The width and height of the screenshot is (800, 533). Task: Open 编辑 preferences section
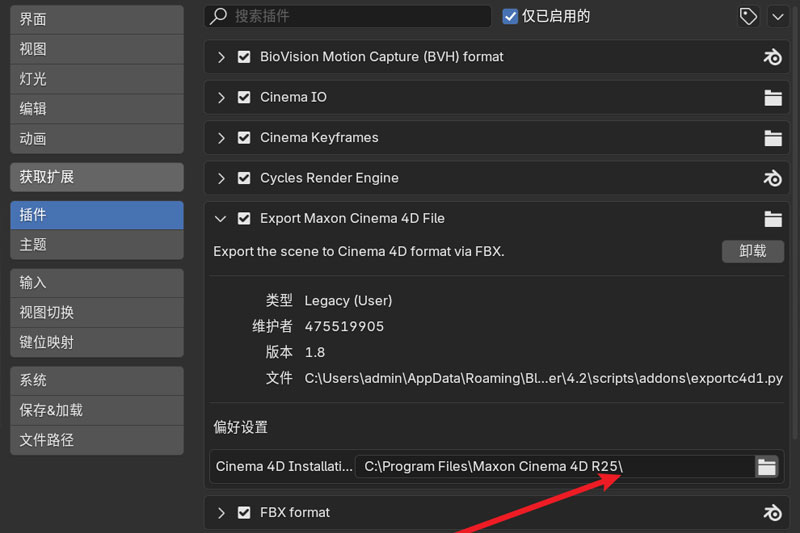97,109
